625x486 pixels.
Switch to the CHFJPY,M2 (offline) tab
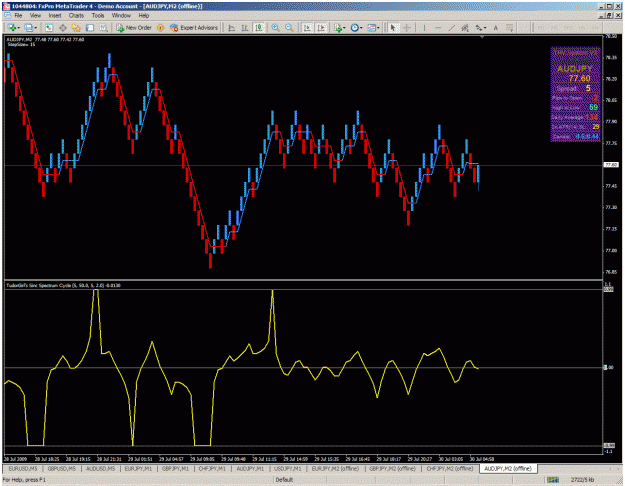[450, 468]
